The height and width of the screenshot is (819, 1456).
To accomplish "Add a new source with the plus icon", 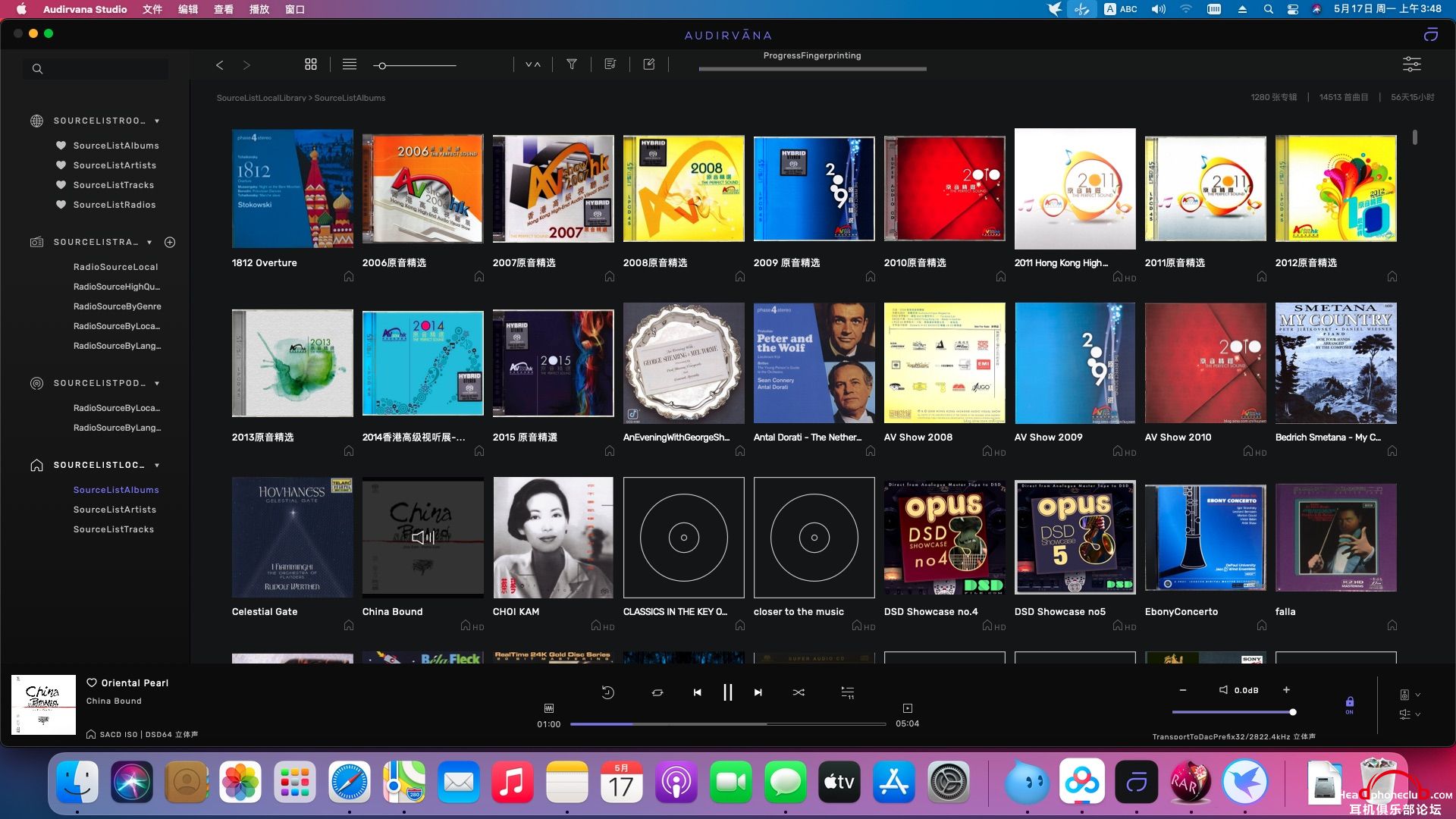I will point(170,243).
